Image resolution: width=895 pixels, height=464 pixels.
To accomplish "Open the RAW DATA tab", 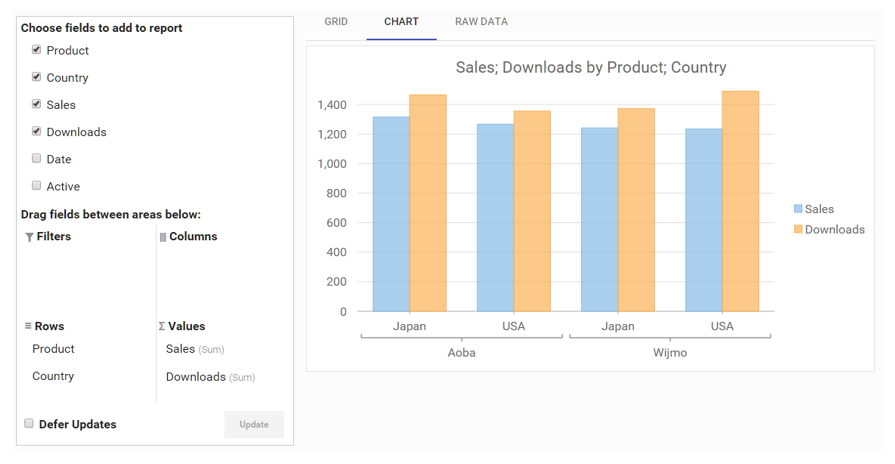I will click(481, 22).
